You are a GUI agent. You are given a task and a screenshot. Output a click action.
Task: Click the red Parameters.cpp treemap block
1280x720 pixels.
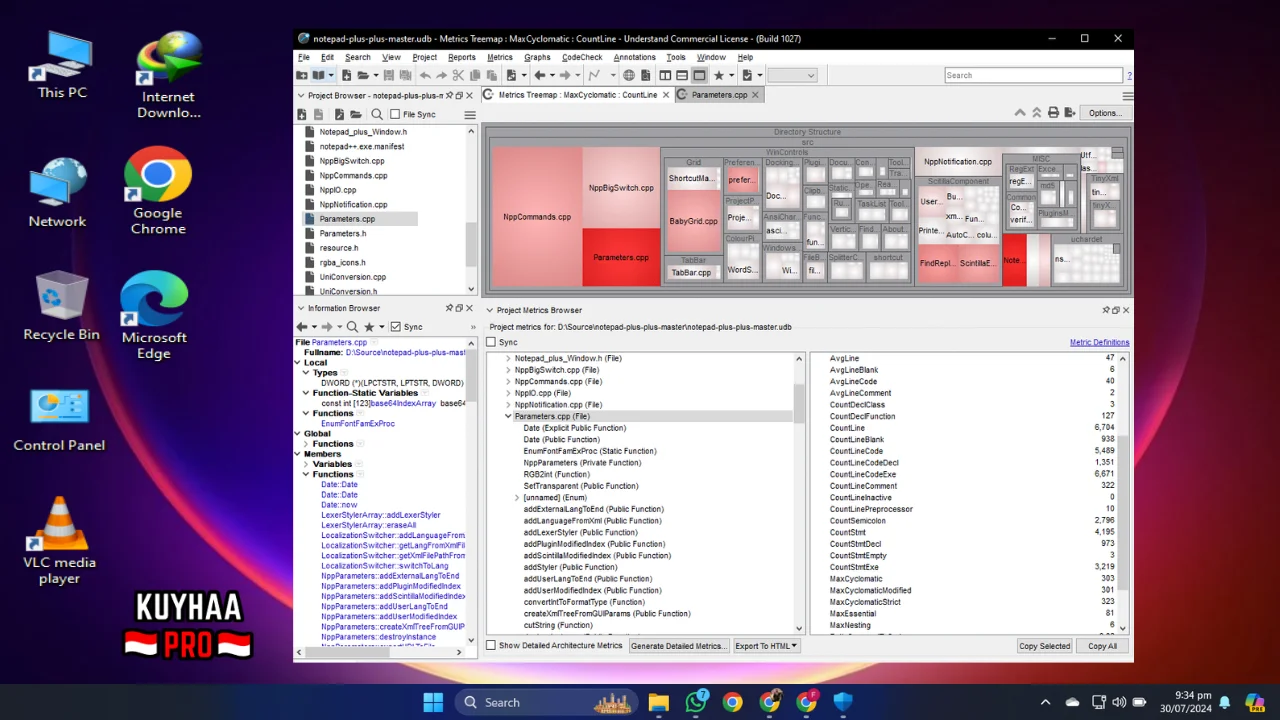621,257
